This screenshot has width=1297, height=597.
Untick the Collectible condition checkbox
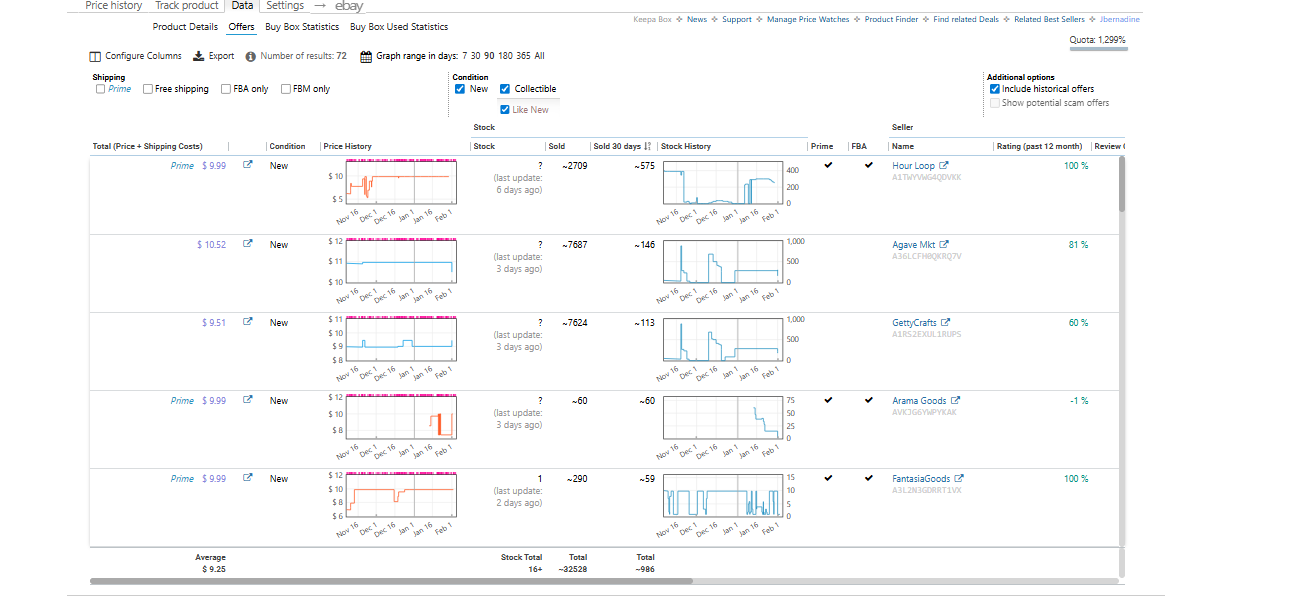coord(505,89)
